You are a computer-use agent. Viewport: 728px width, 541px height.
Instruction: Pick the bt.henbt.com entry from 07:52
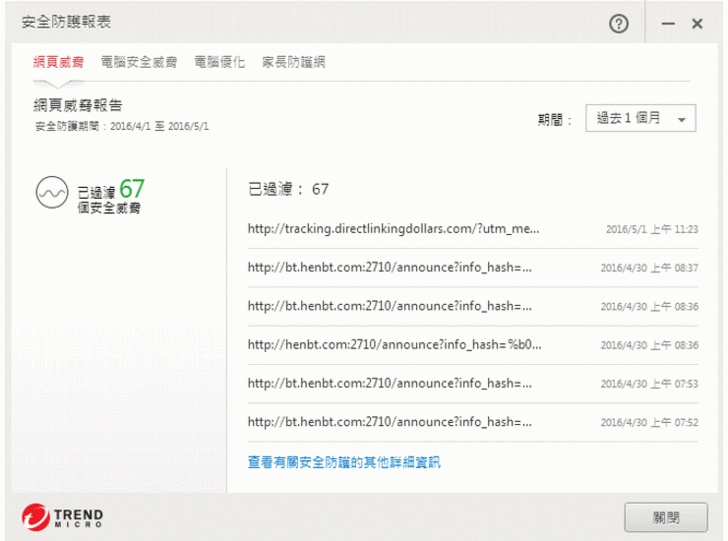pyautogui.click(x=390, y=422)
